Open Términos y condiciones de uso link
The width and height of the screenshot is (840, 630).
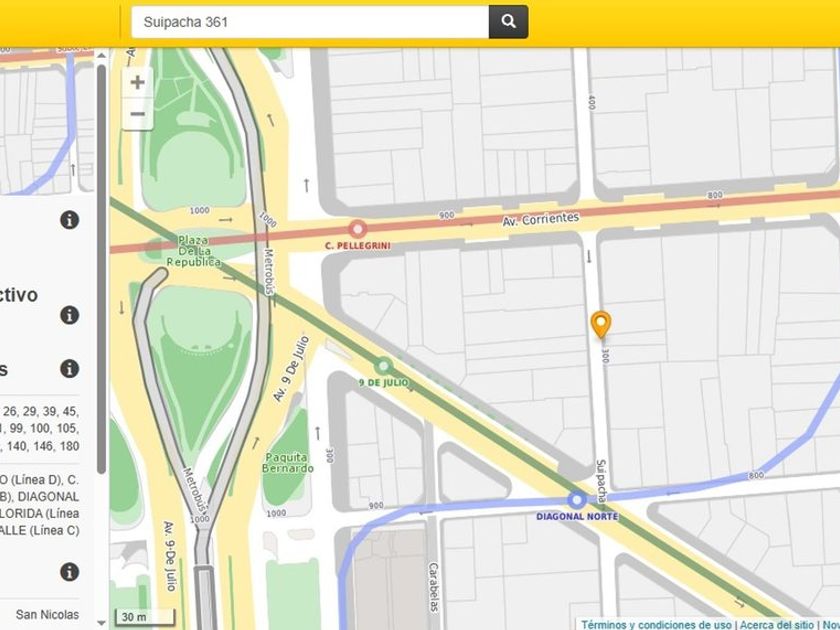(656, 625)
